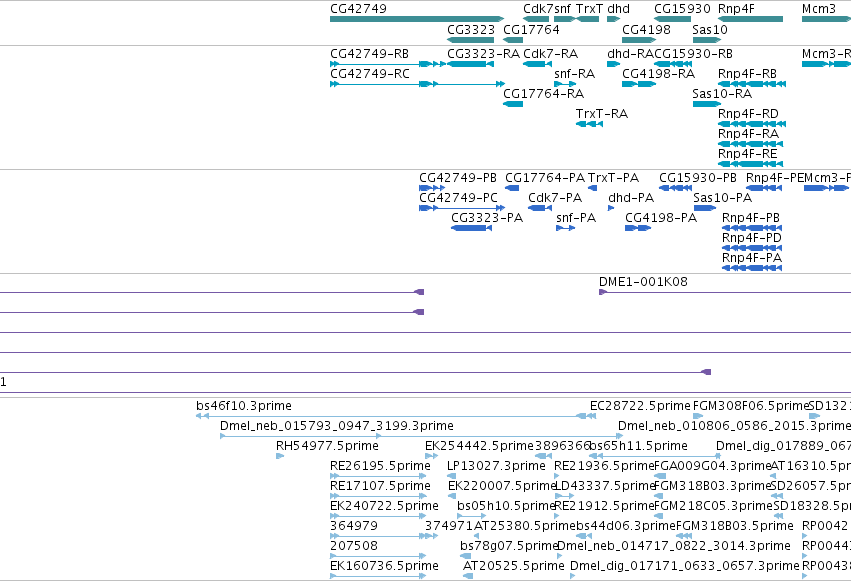This screenshot has height=581, width=851.
Task: Select the Rnp4F-RA transcript
Action: pos(751,144)
